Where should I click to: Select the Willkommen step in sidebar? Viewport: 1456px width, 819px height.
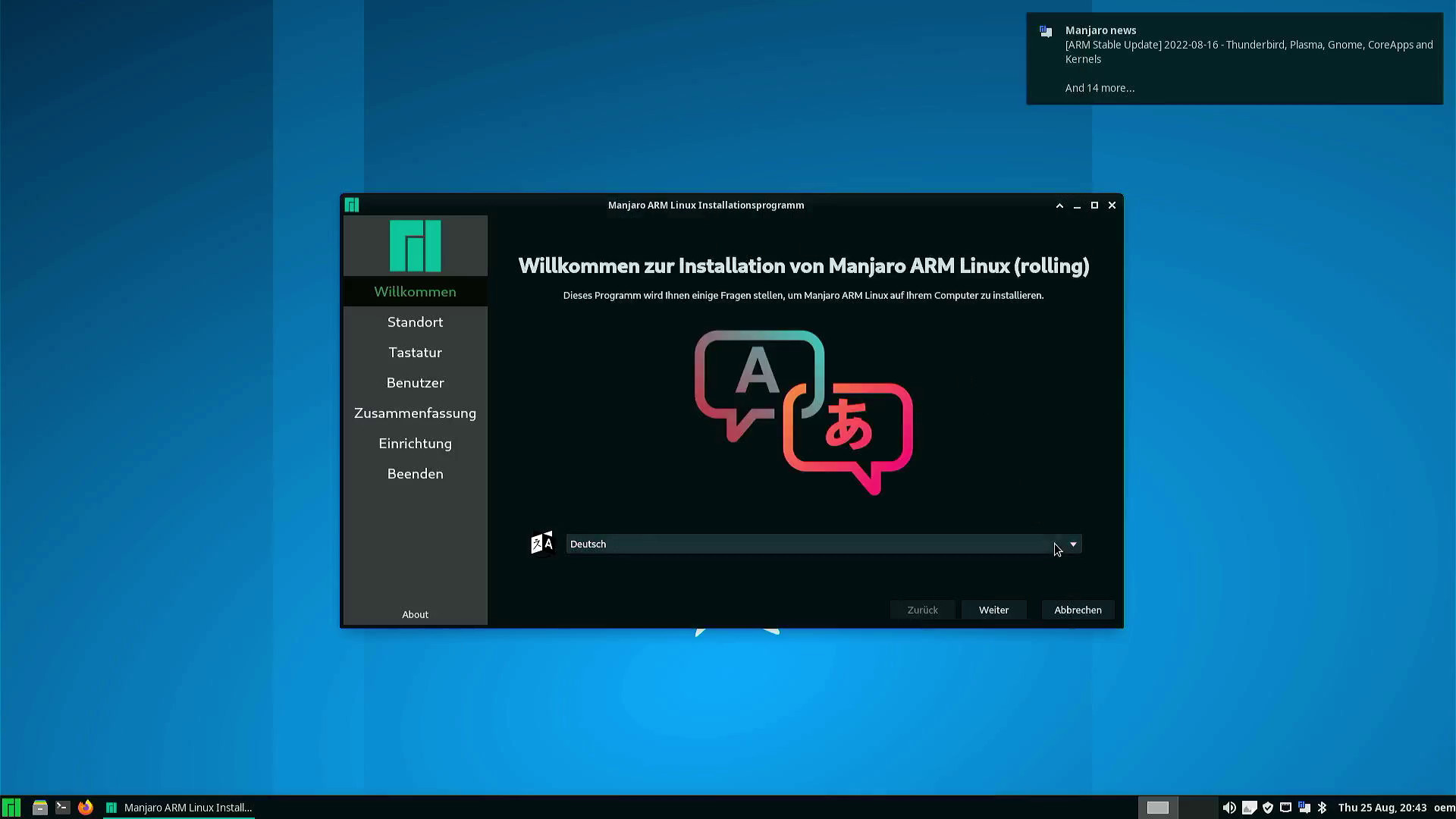415,292
